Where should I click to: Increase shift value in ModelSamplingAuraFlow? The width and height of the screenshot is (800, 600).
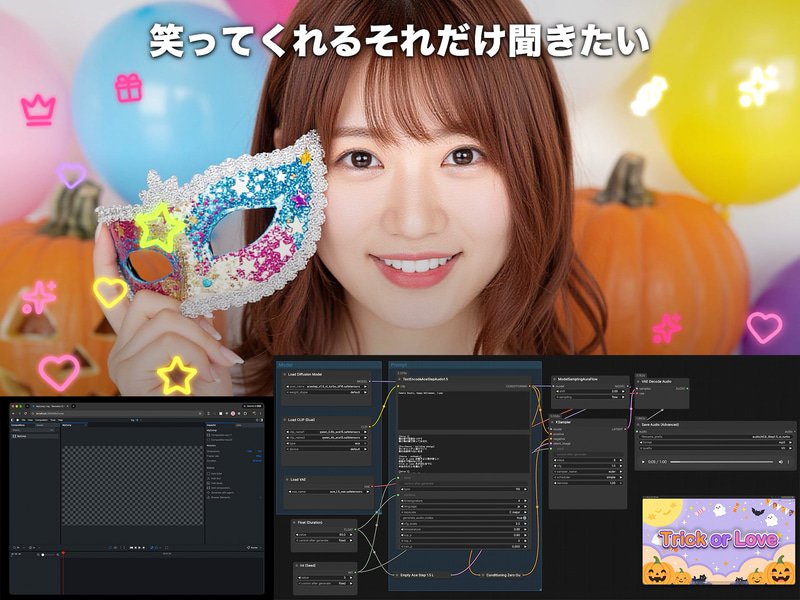[x=623, y=391]
